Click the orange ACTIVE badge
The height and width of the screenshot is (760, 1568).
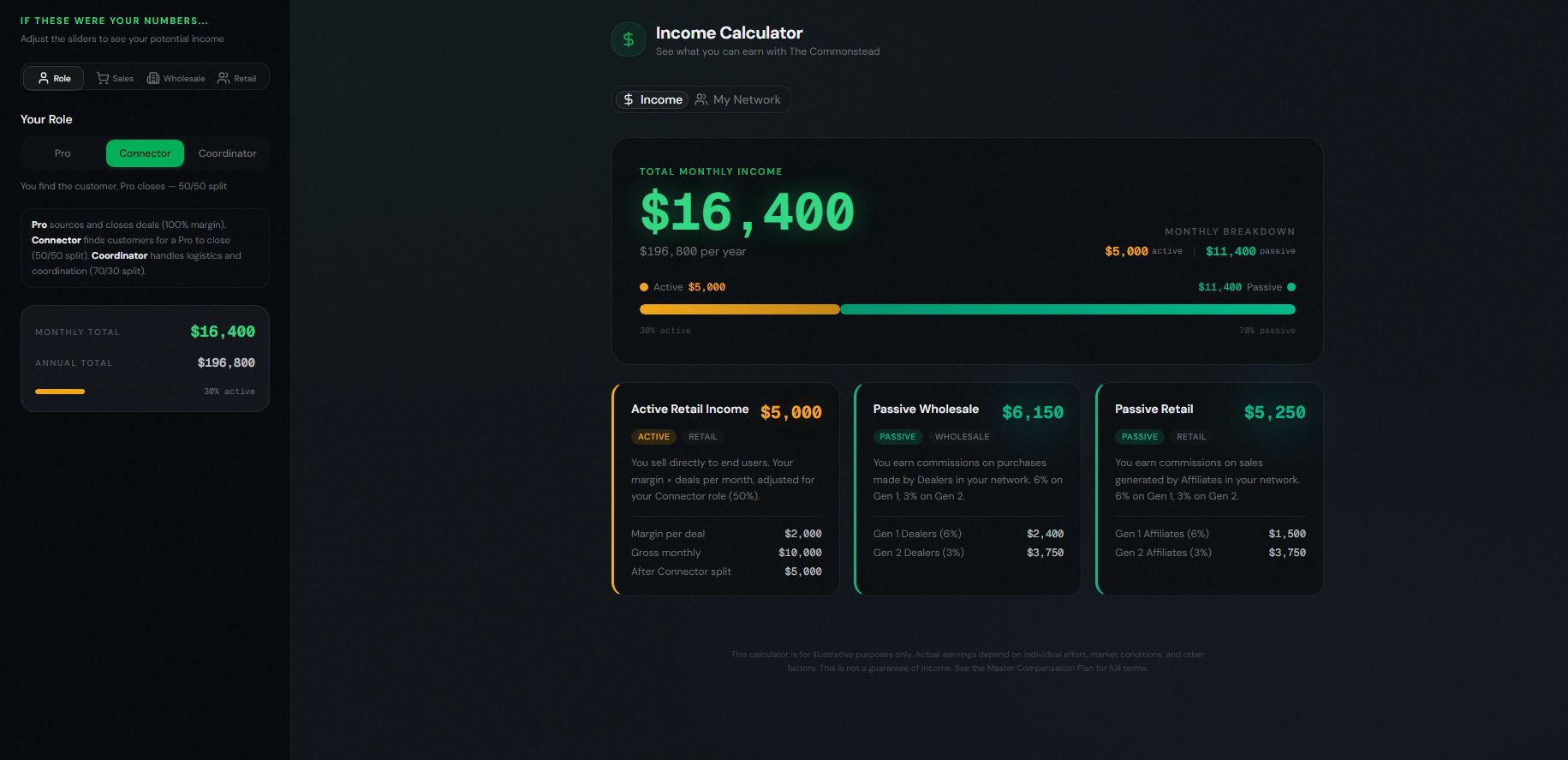pos(653,437)
